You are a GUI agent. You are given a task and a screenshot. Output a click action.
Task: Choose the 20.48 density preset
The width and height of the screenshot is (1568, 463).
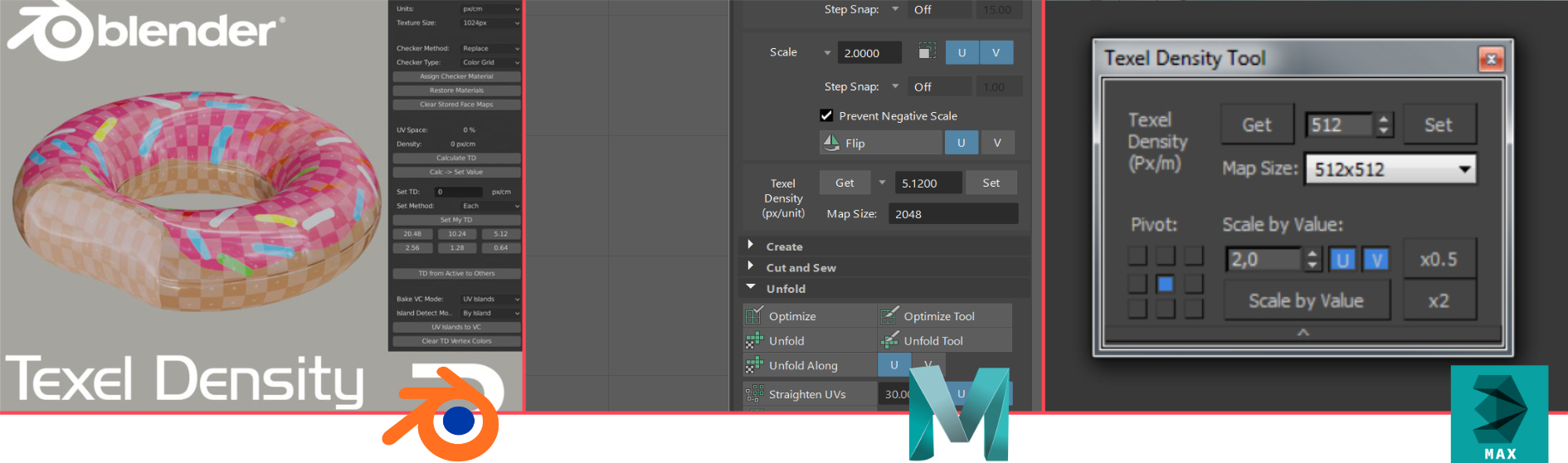[x=412, y=234]
